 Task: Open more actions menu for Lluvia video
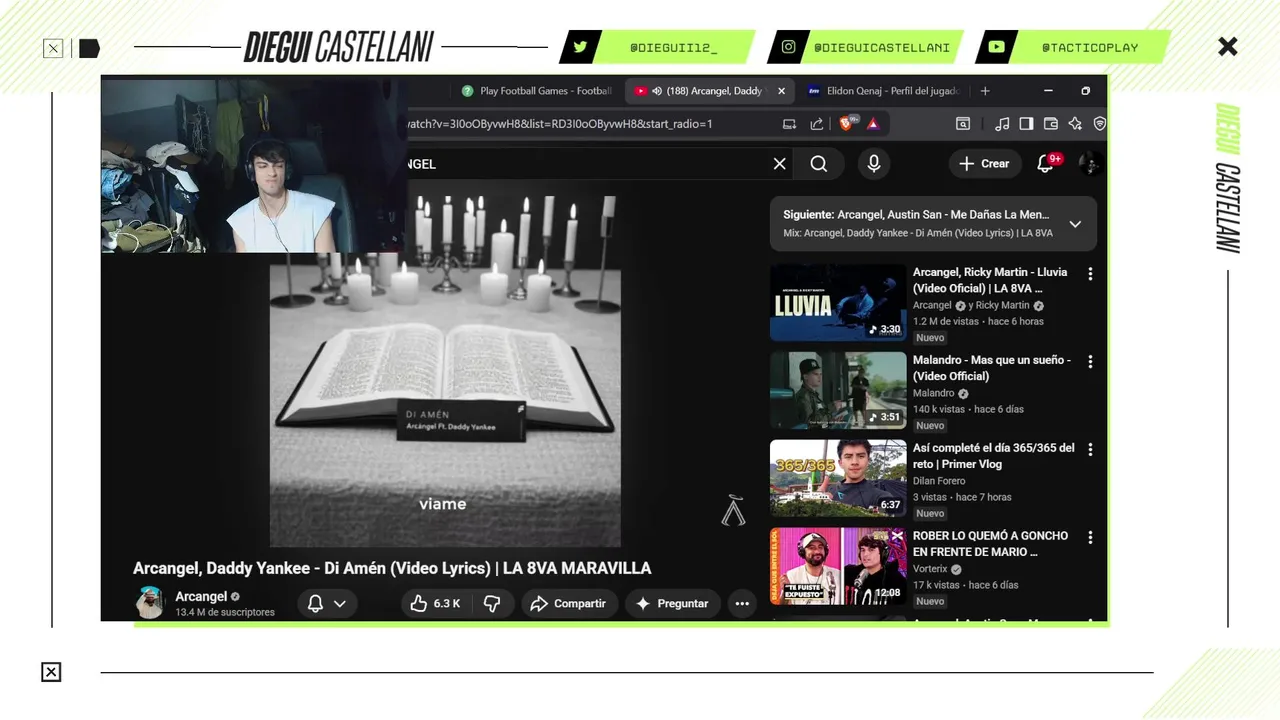click(x=1090, y=274)
